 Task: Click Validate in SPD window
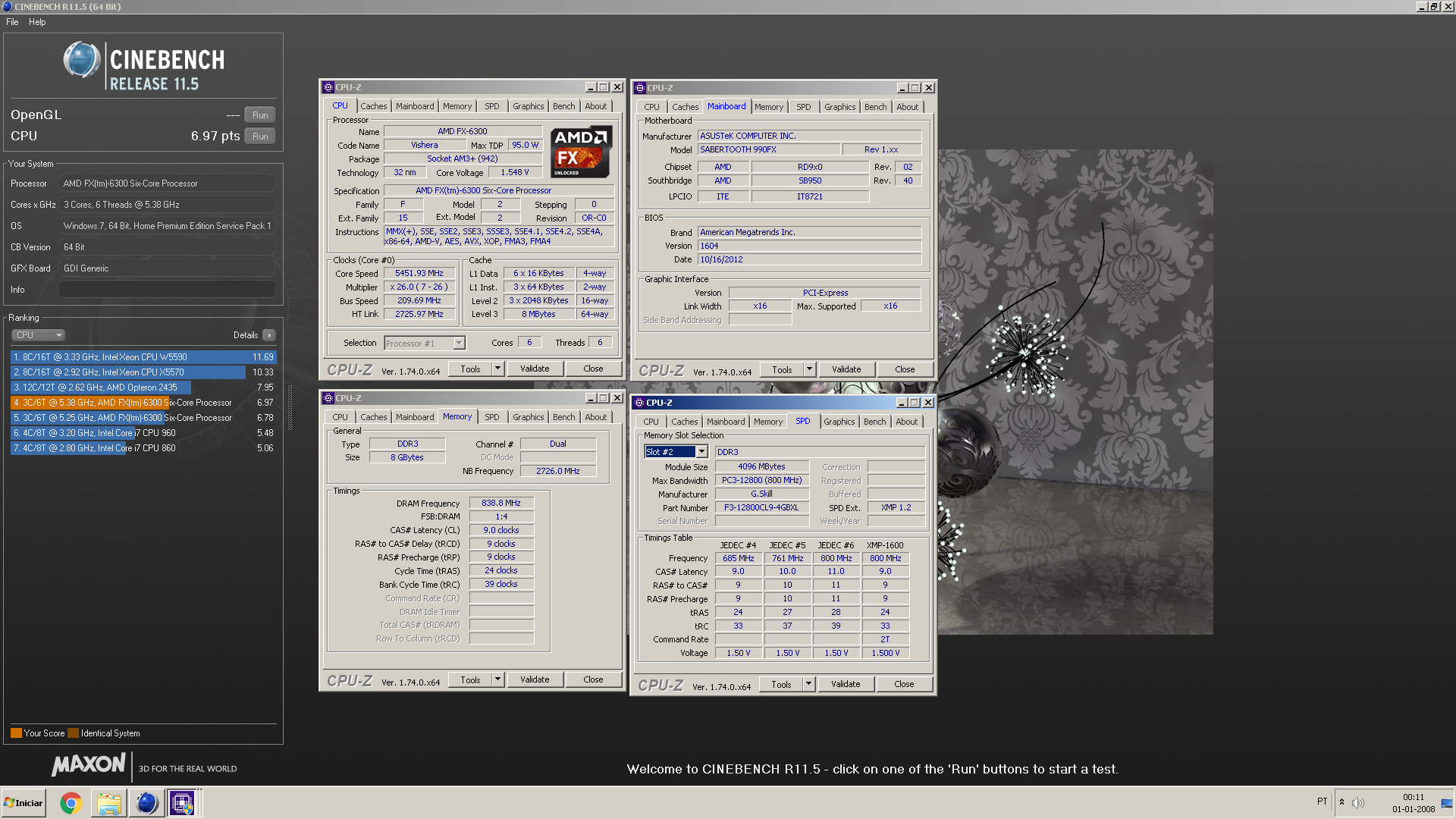click(846, 684)
